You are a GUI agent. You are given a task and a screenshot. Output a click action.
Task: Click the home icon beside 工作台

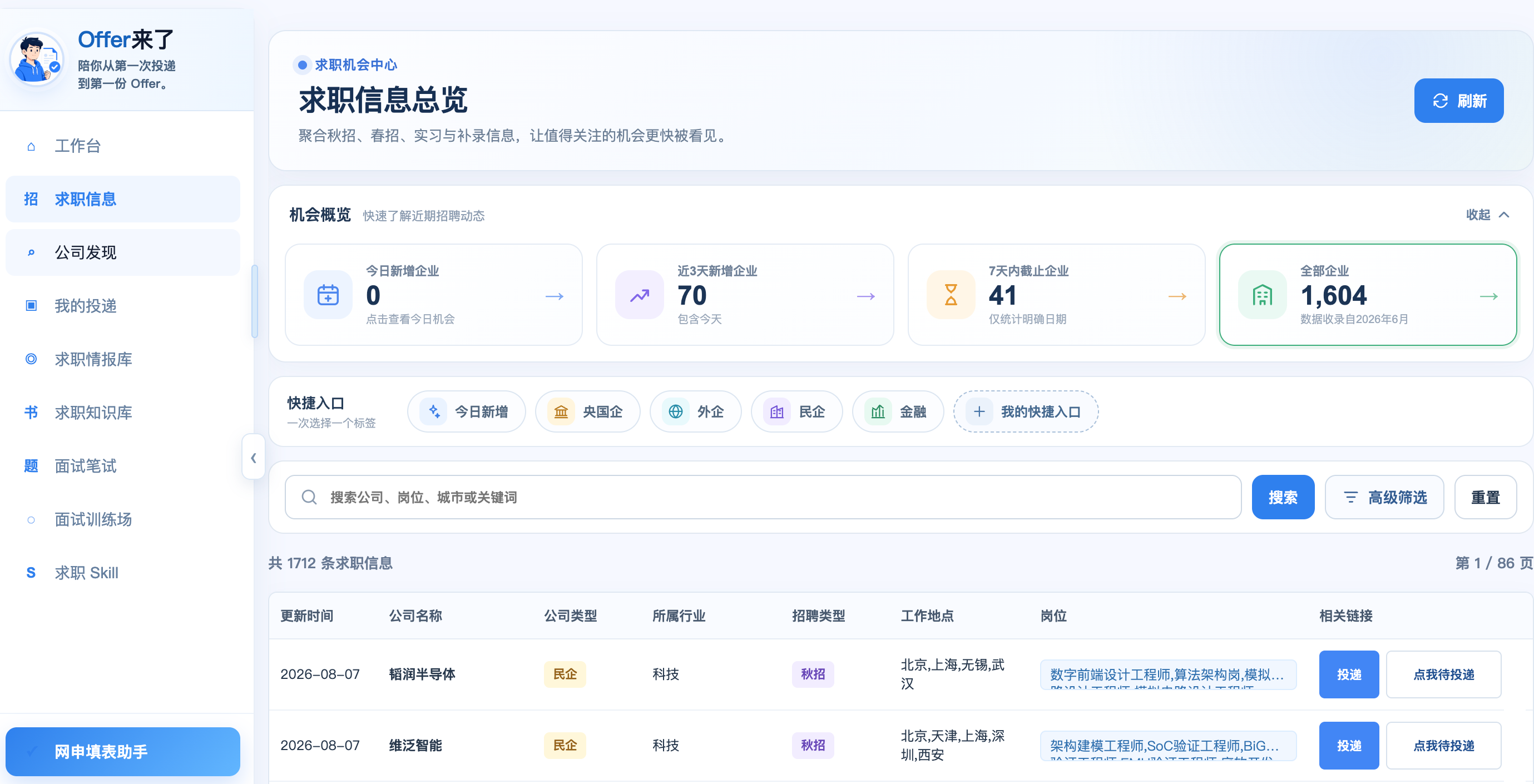coord(31,146)
